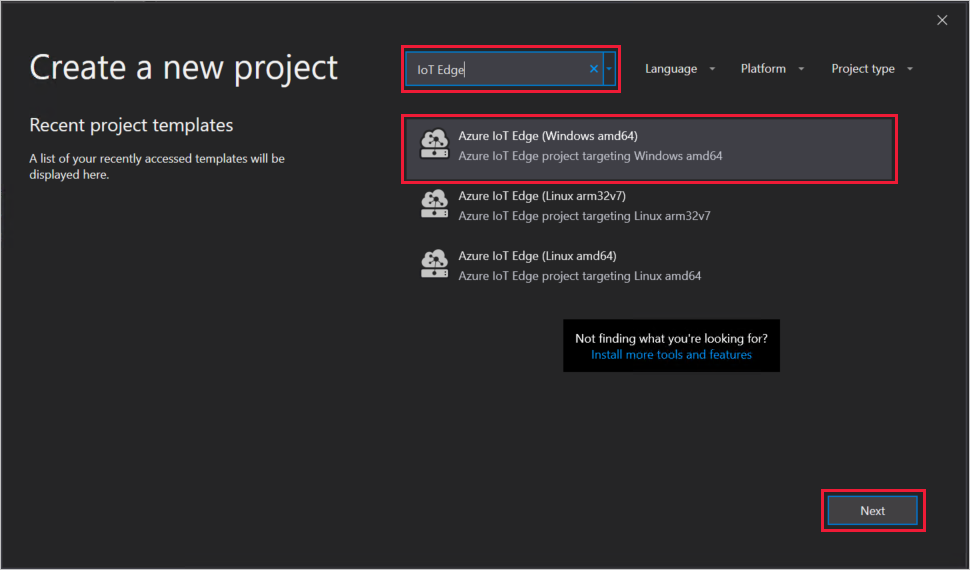Select Azure IoT Edge (Windows amd64) title text

click(547, 136)
